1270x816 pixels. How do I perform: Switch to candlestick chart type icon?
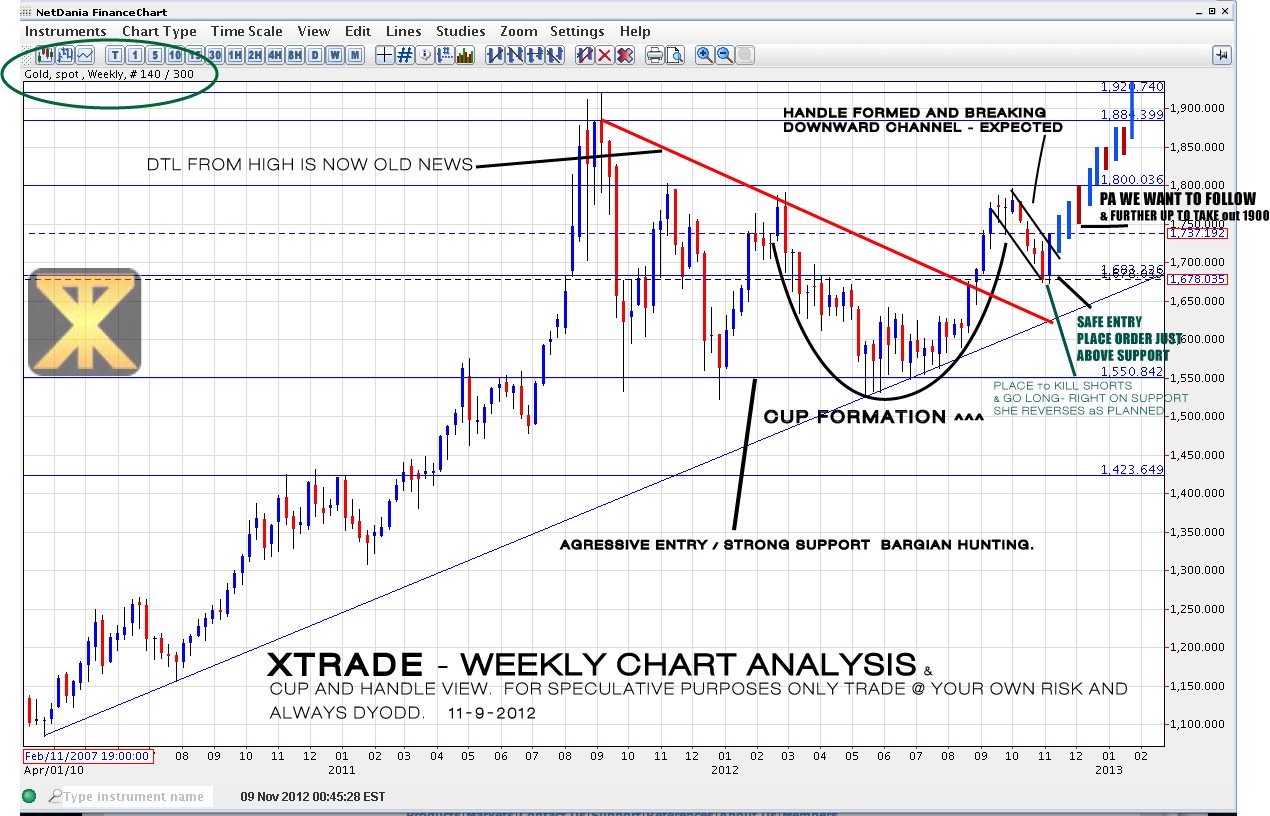coord(45,55)
